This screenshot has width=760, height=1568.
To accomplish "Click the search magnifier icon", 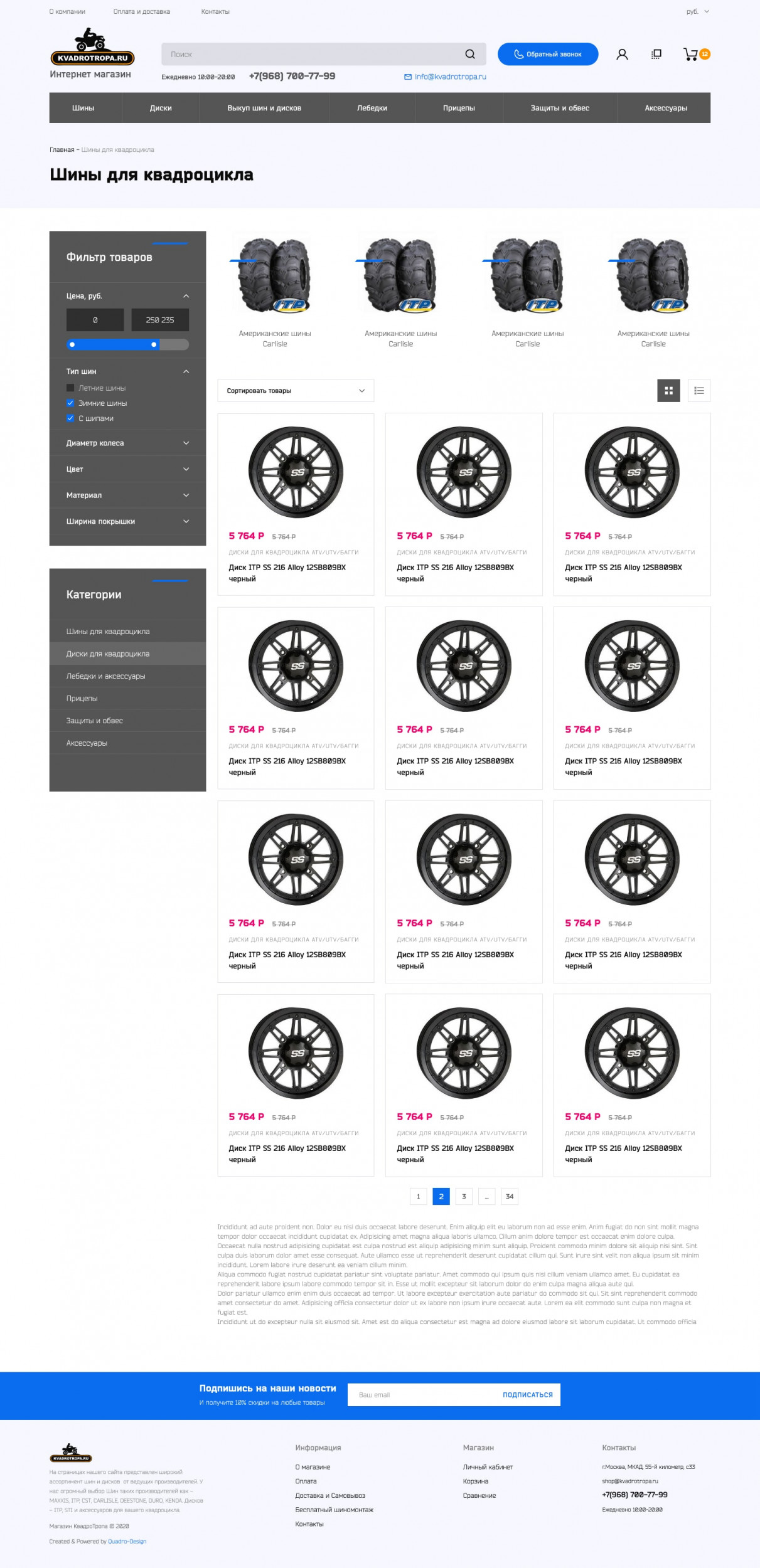I will (469, 55).
